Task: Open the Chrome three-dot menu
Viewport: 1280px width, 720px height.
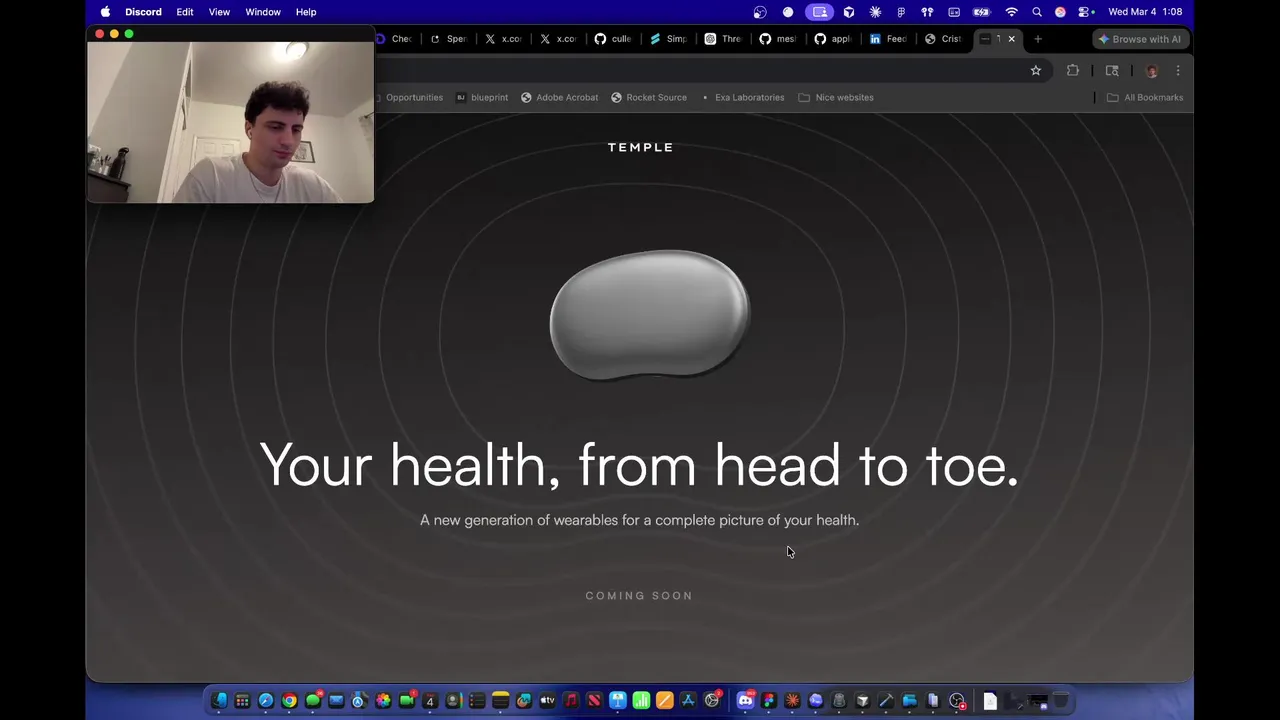Action: click(1178, 70)
